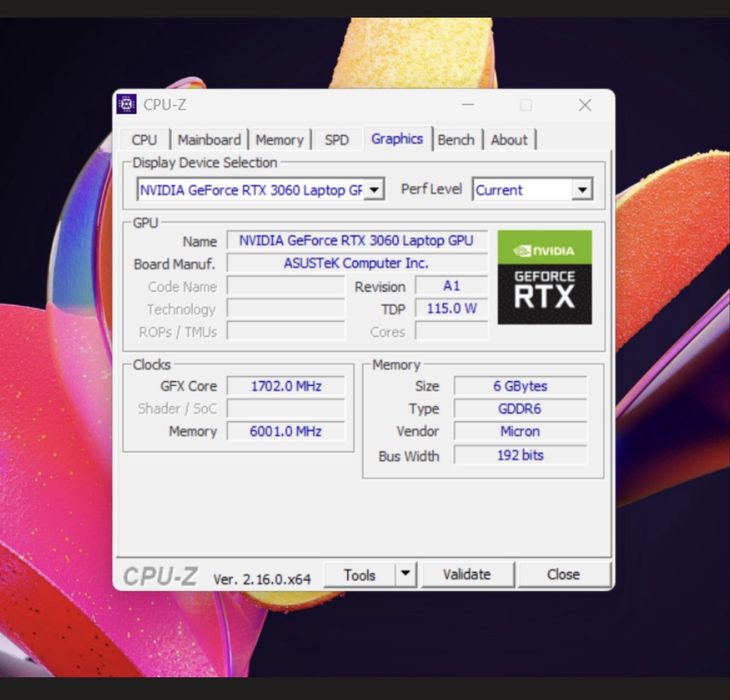The height and width of the screenshot is (700, 730).
Task: Expand the Perf Level dropdown arrow
Action: (x=582, y=189)
